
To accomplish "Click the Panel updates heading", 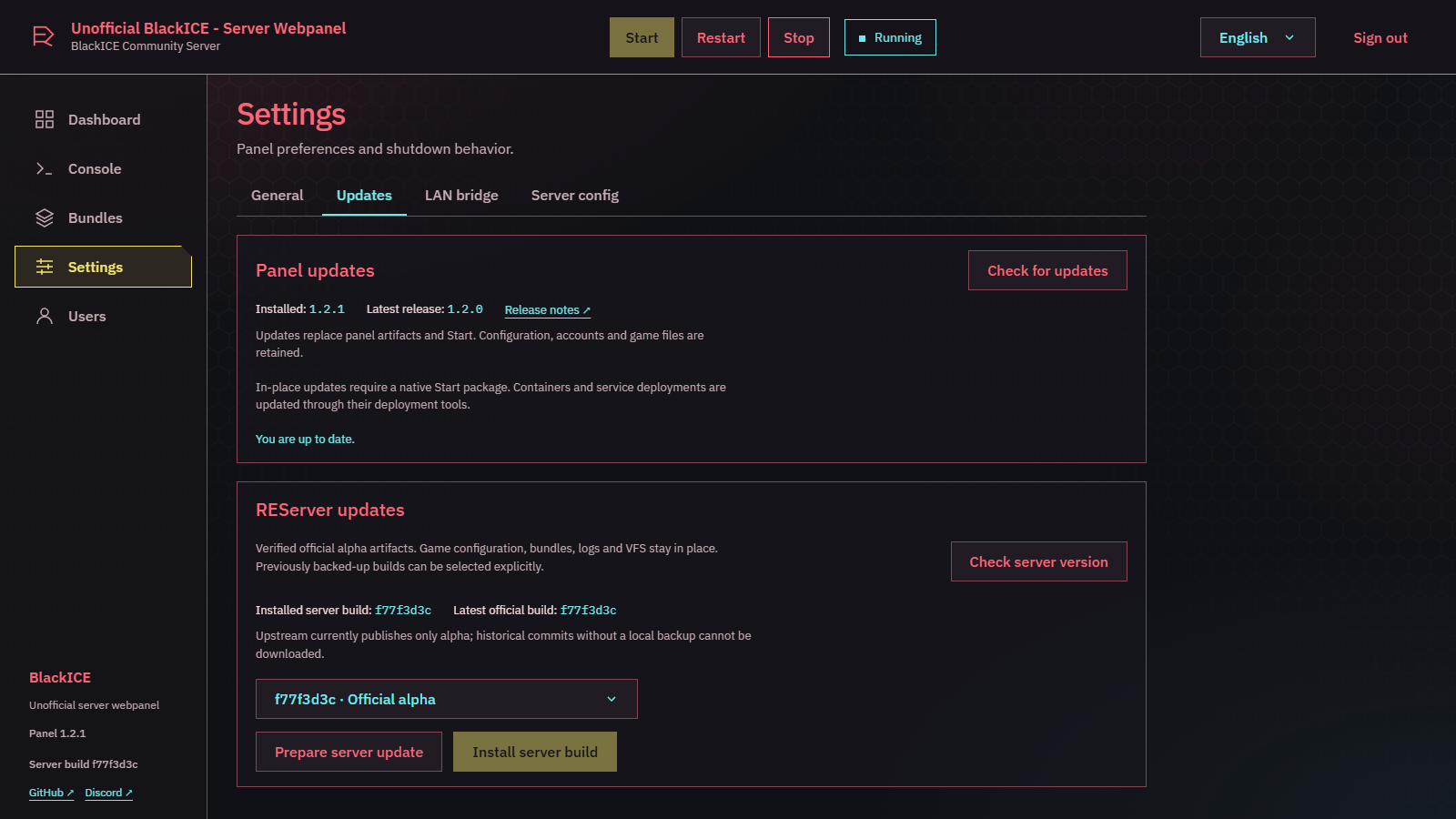I will [x=315, y=270].
